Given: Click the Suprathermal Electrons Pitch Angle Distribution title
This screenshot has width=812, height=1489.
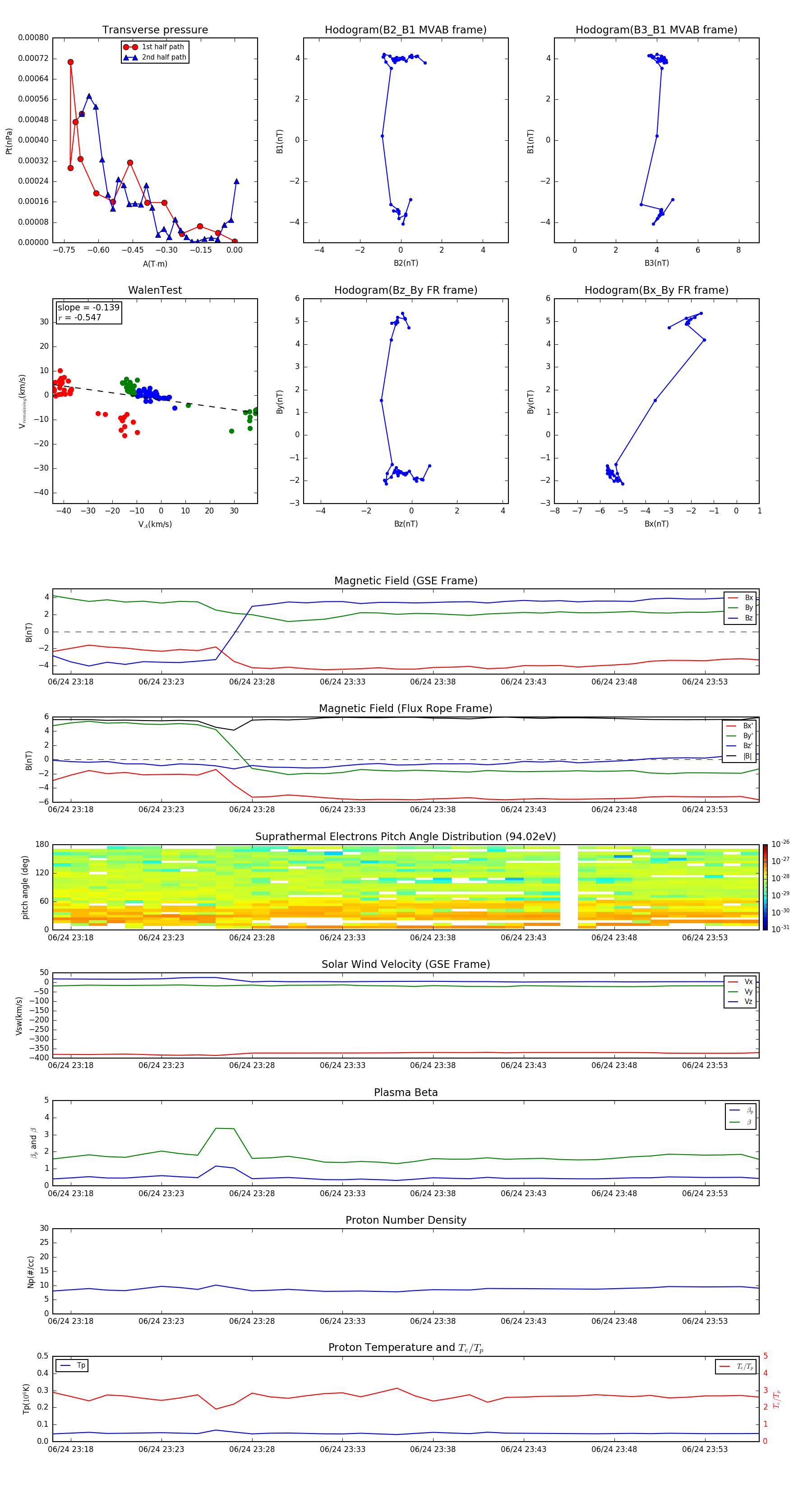Looking at the screenshot, I should tap(406, 837).
